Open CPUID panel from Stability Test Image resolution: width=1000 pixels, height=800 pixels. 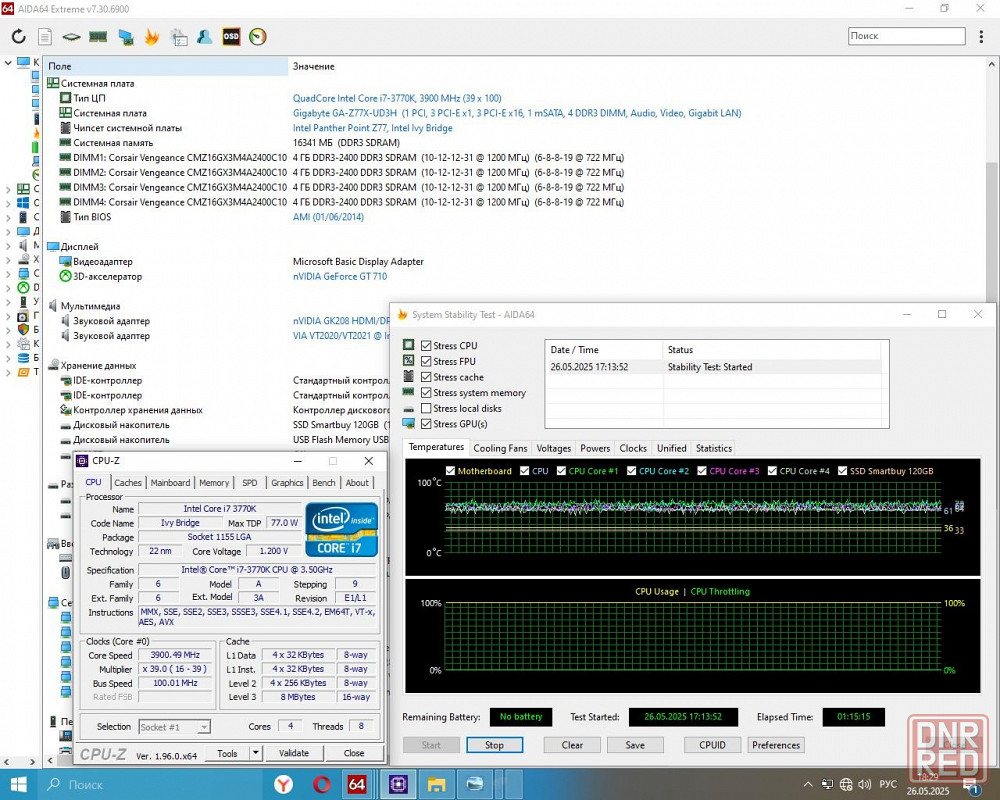pos(712,745)
